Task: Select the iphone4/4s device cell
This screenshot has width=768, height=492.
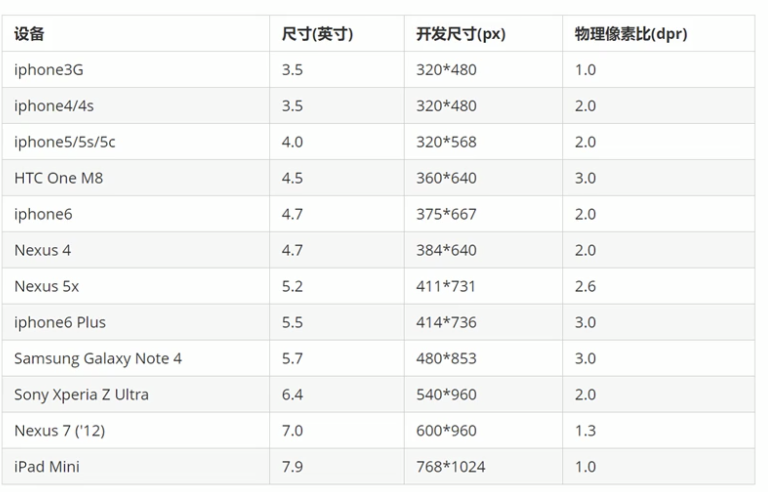Action: (56, 106)
